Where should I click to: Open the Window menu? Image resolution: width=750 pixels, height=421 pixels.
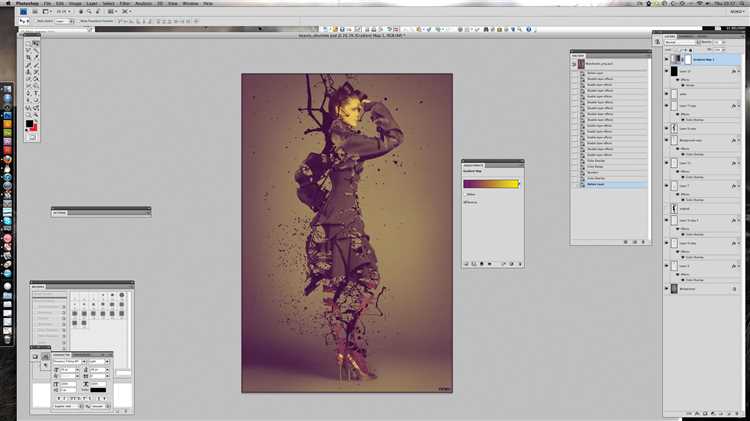click(190, 4)
